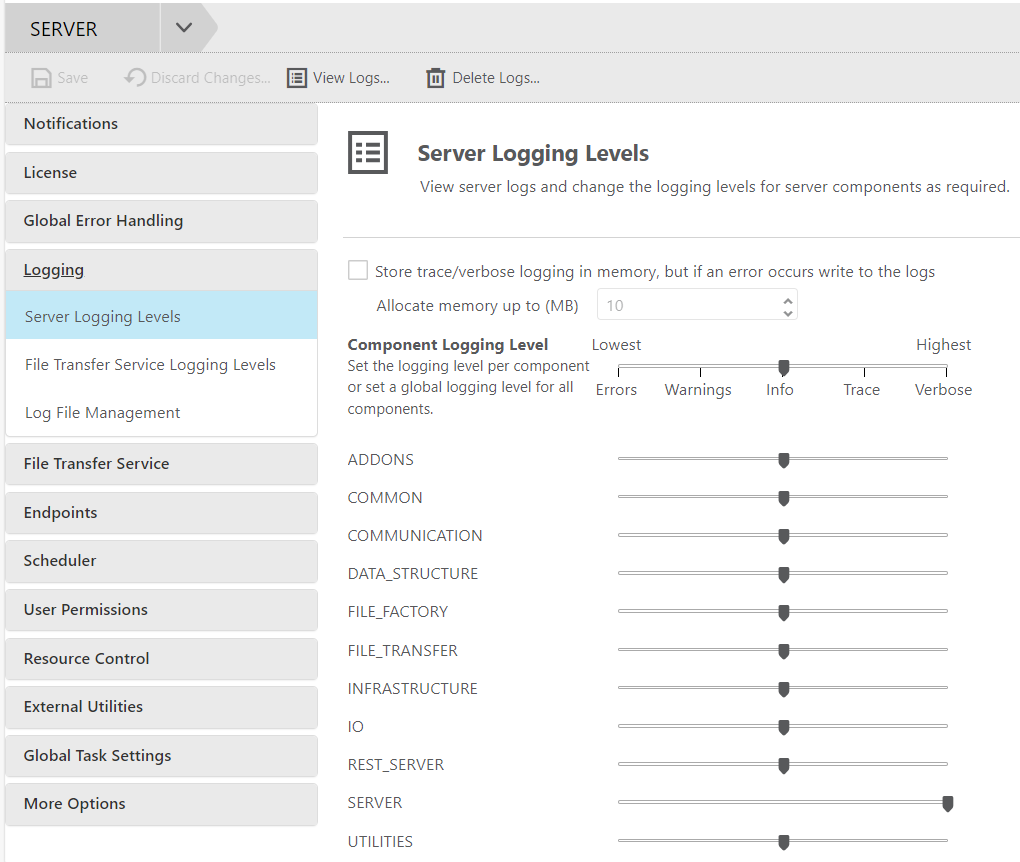Screen dimensions: 1020x862
Task: Expand the Endpoints section
Action: pyautogui.click(x=61, y=513)
